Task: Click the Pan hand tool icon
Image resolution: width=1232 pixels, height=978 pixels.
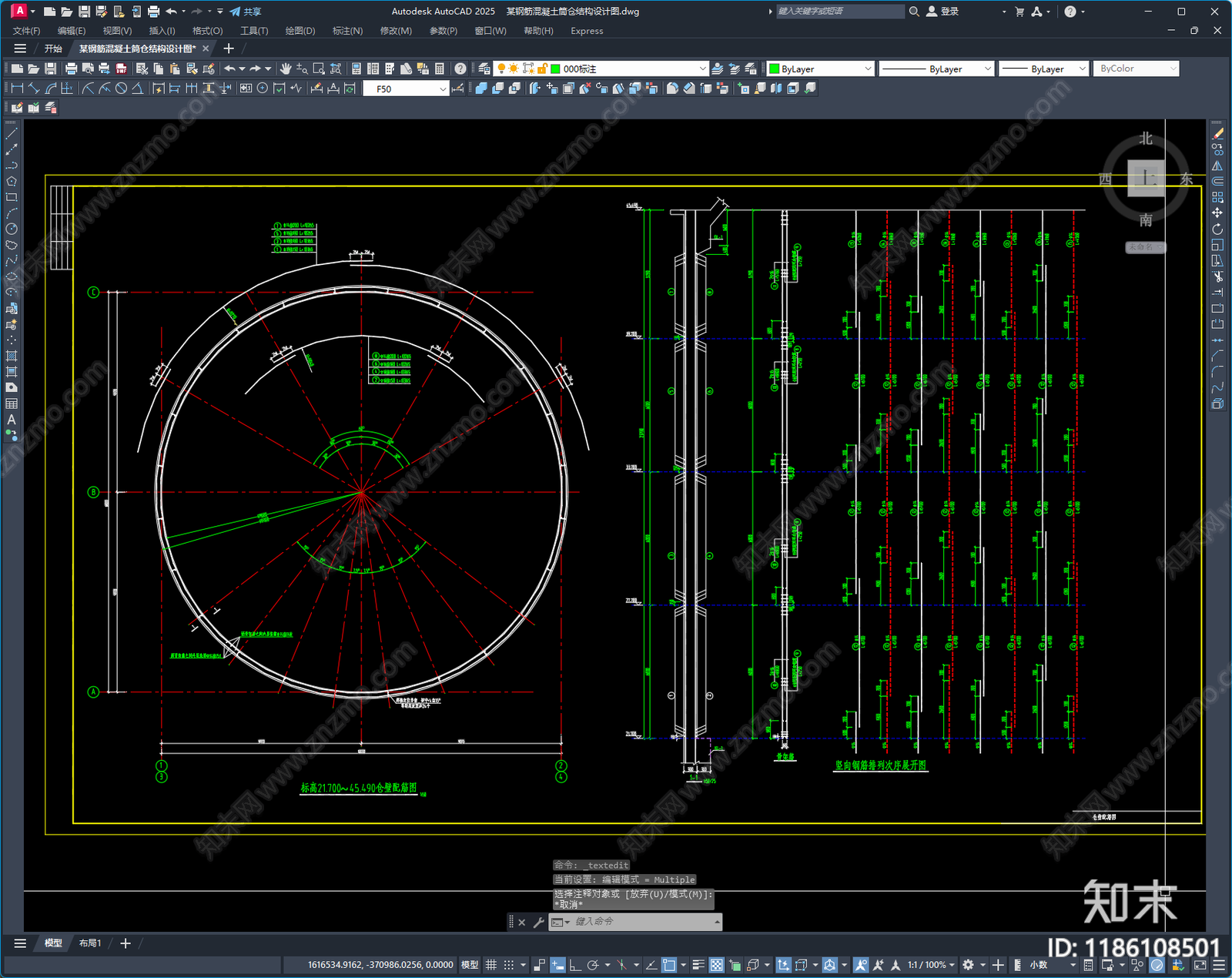Action: (286, 69)
